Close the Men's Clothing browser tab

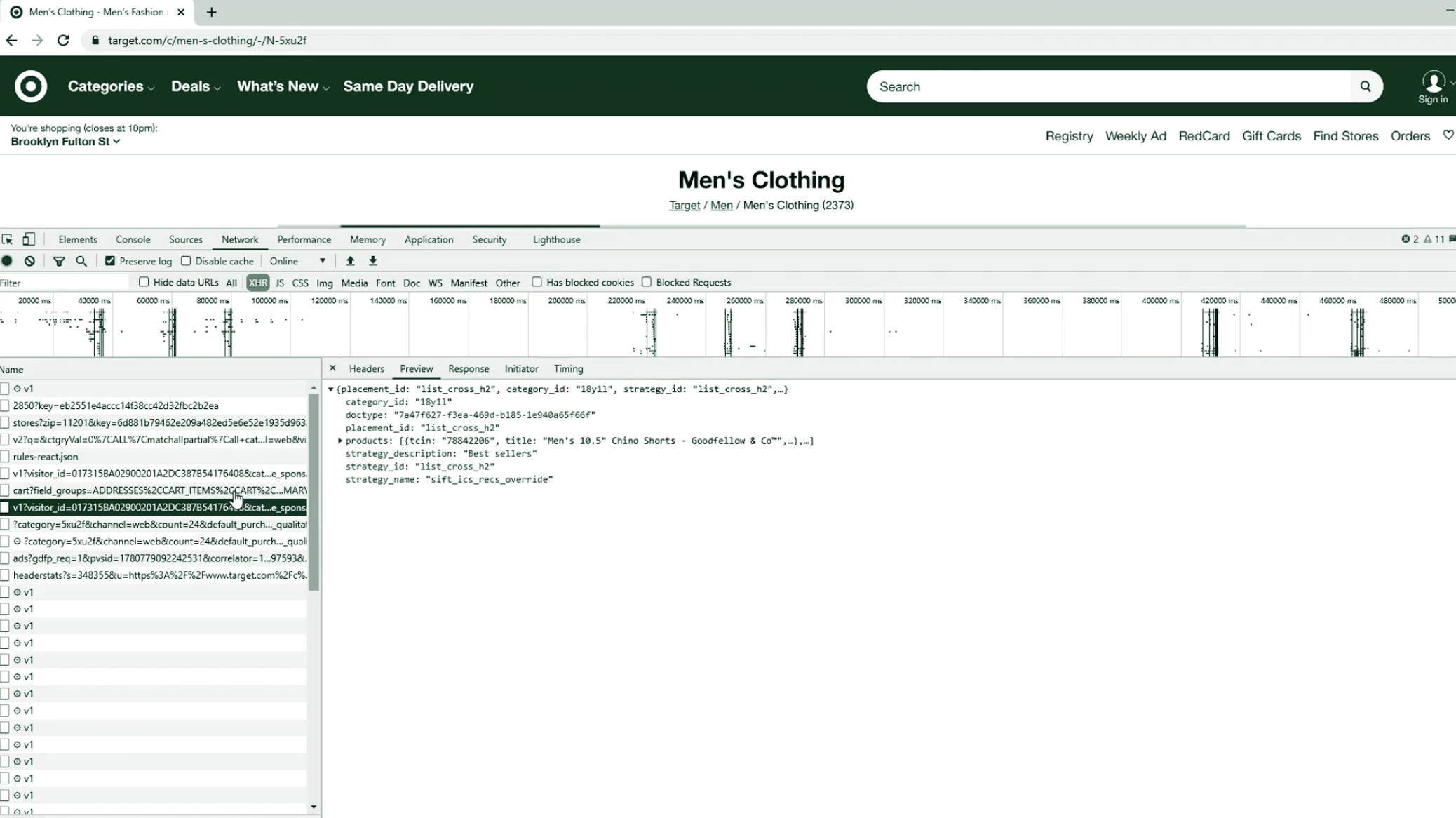point(181,12)
